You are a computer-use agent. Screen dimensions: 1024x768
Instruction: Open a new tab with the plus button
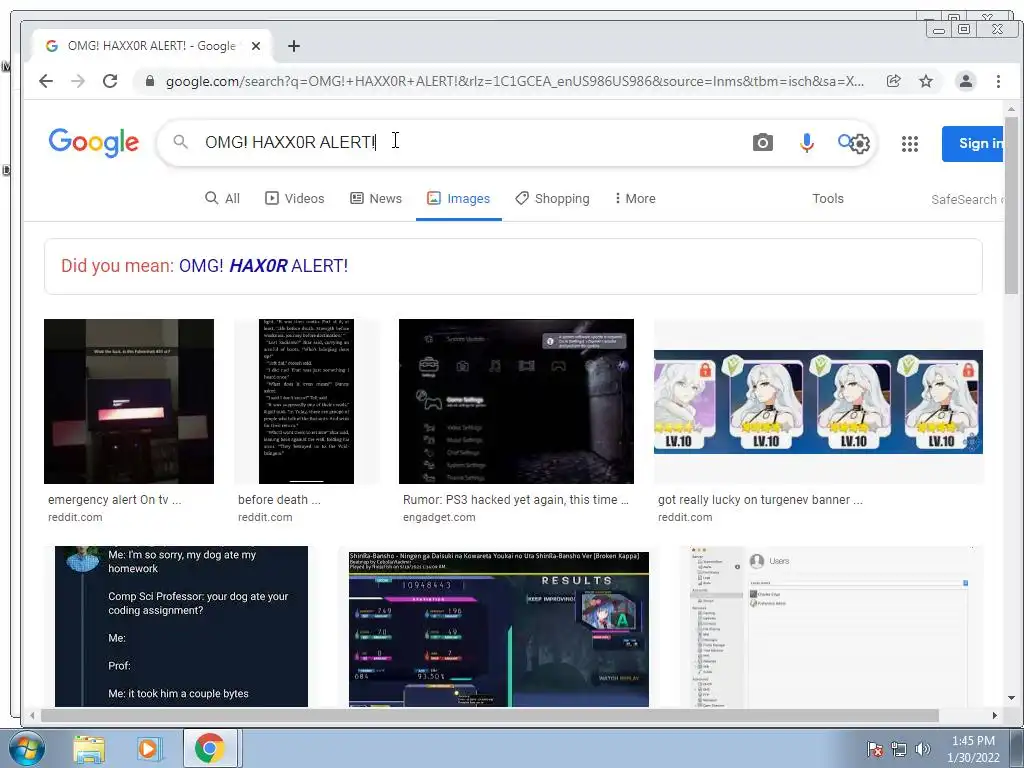294,46
